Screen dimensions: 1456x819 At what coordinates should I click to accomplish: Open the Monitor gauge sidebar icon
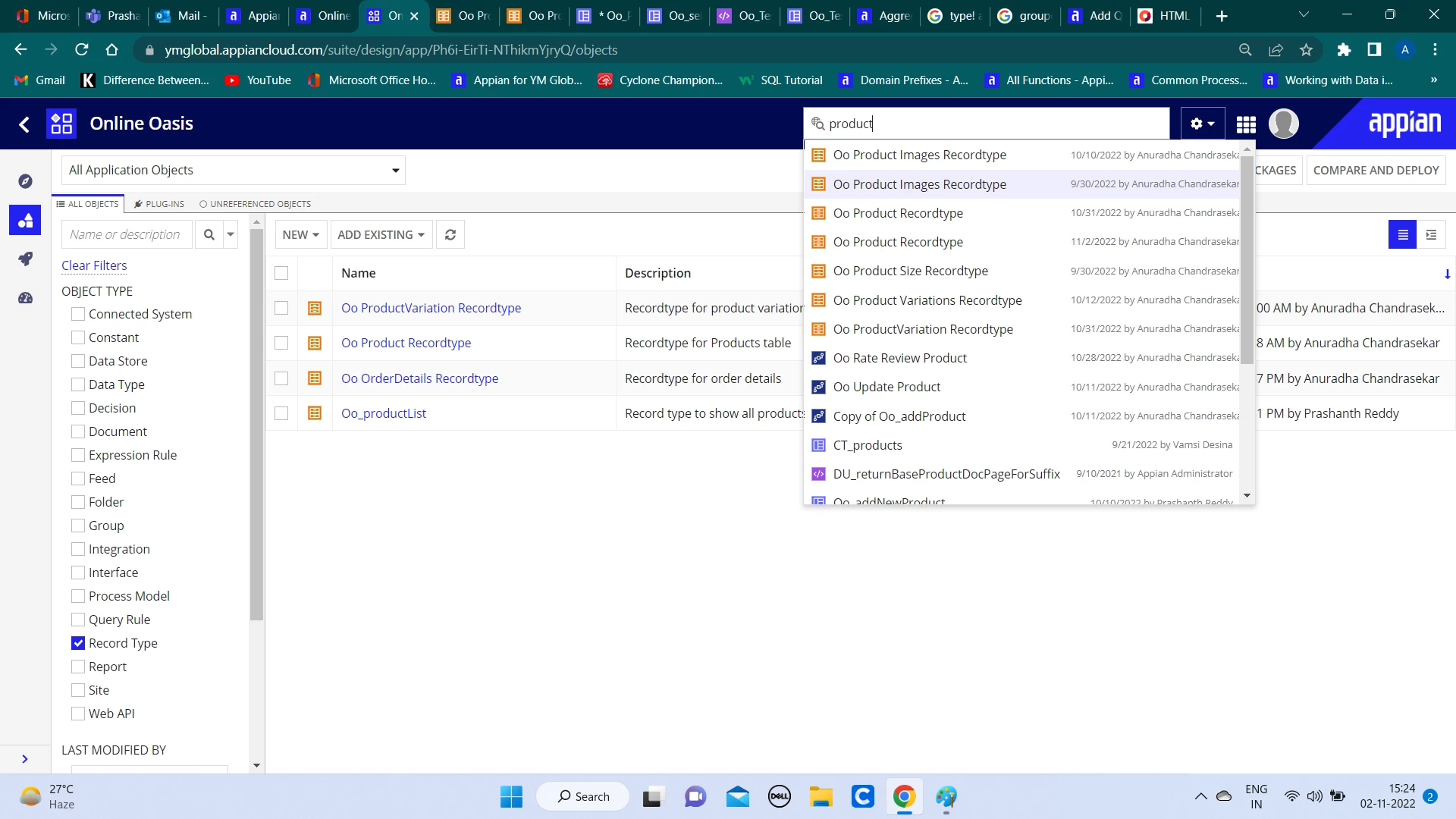(x=25, y=298)
